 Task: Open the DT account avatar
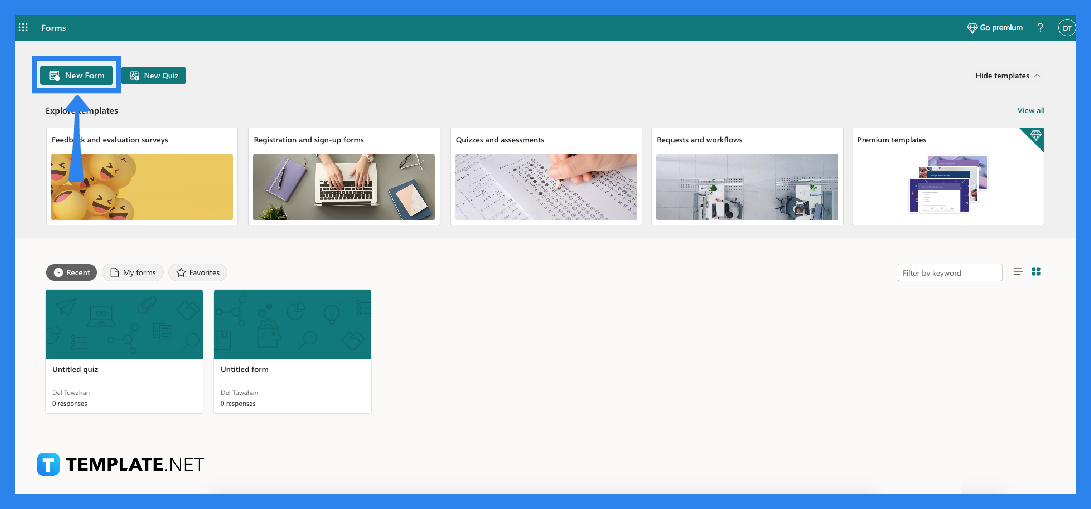pyautogui.click(x=1067, y=28)
